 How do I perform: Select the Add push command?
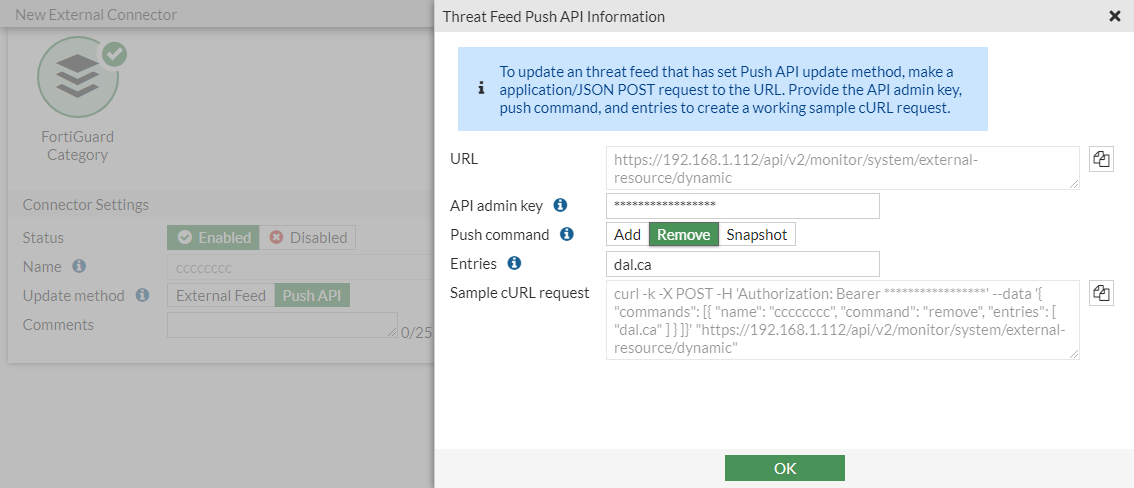pos(627,234)
